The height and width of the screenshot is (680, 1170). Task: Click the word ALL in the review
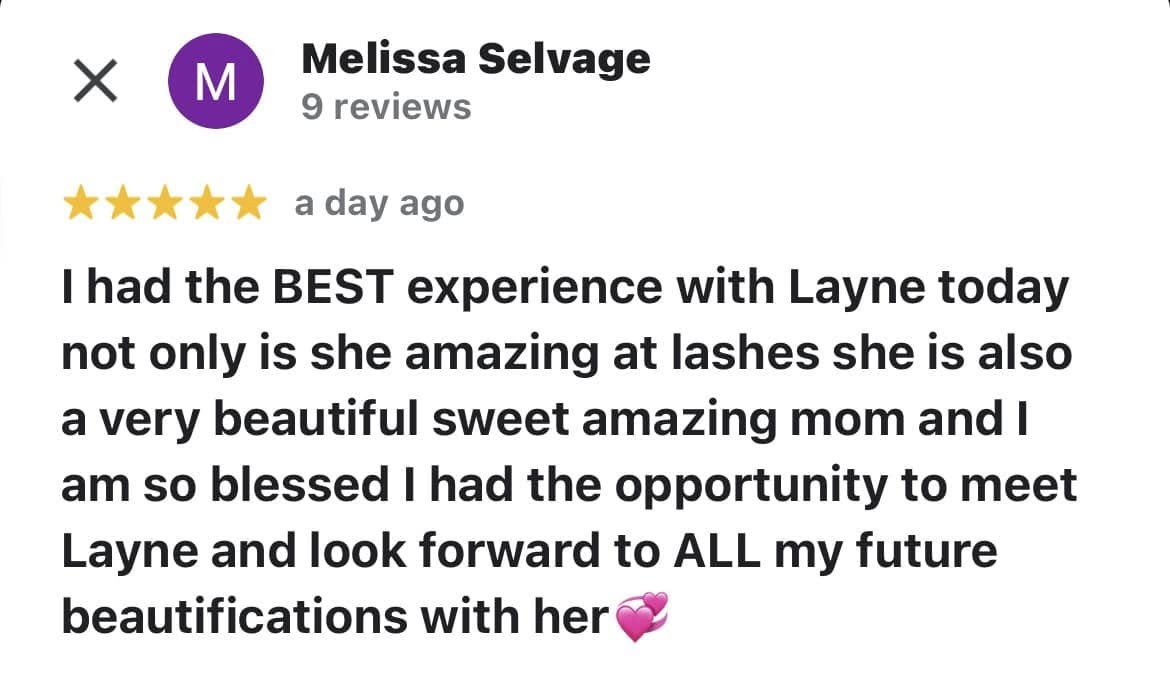tap(717, 551)
